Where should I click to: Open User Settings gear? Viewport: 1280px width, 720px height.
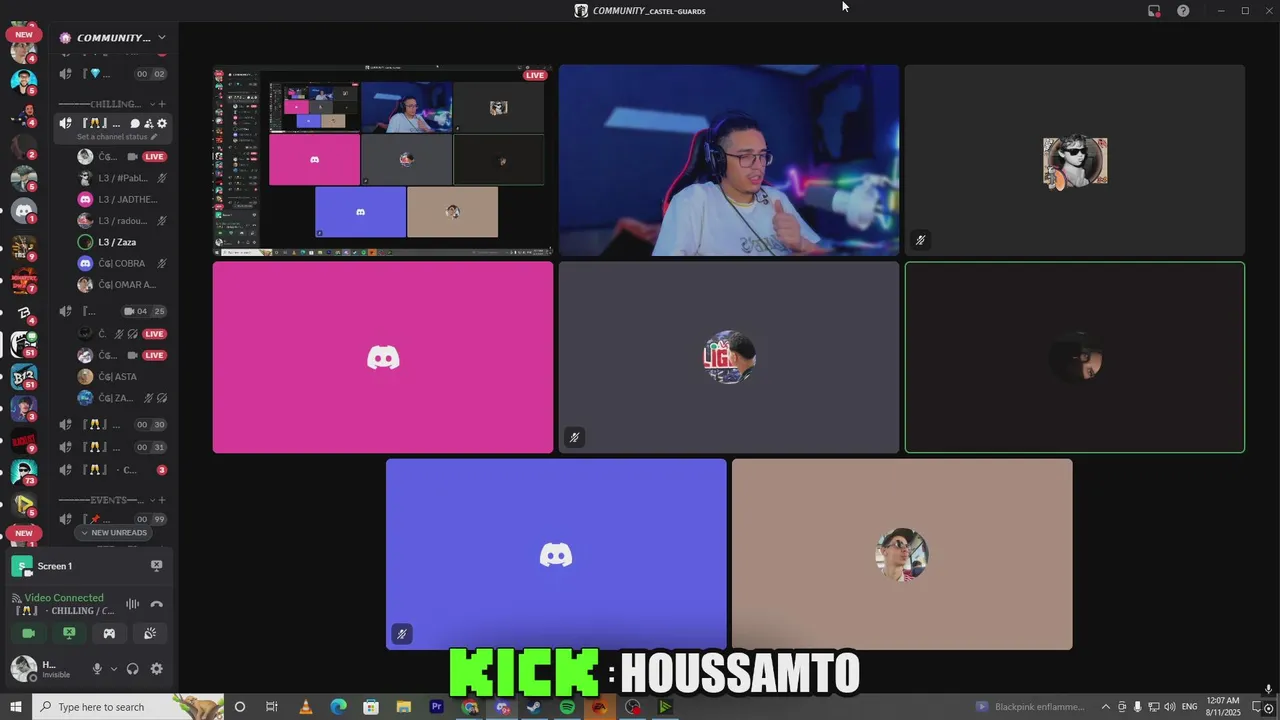(x=156, y=669)
